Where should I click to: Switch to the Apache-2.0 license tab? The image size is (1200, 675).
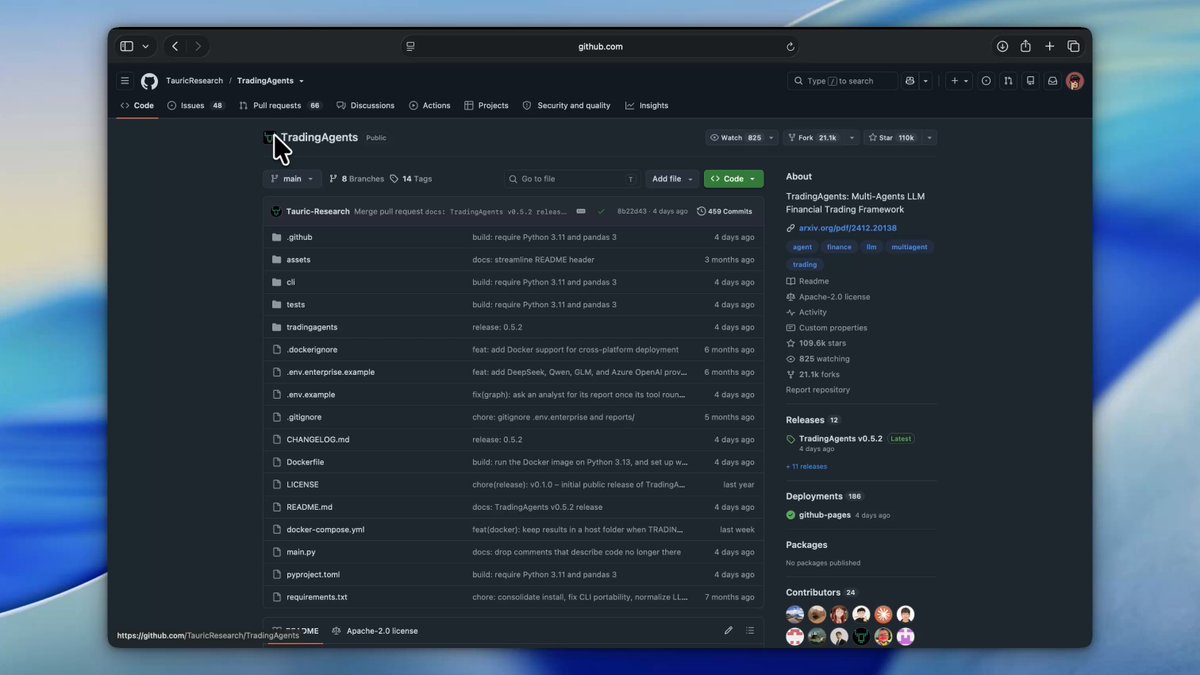pyautogui.click(x=375, y=631)
